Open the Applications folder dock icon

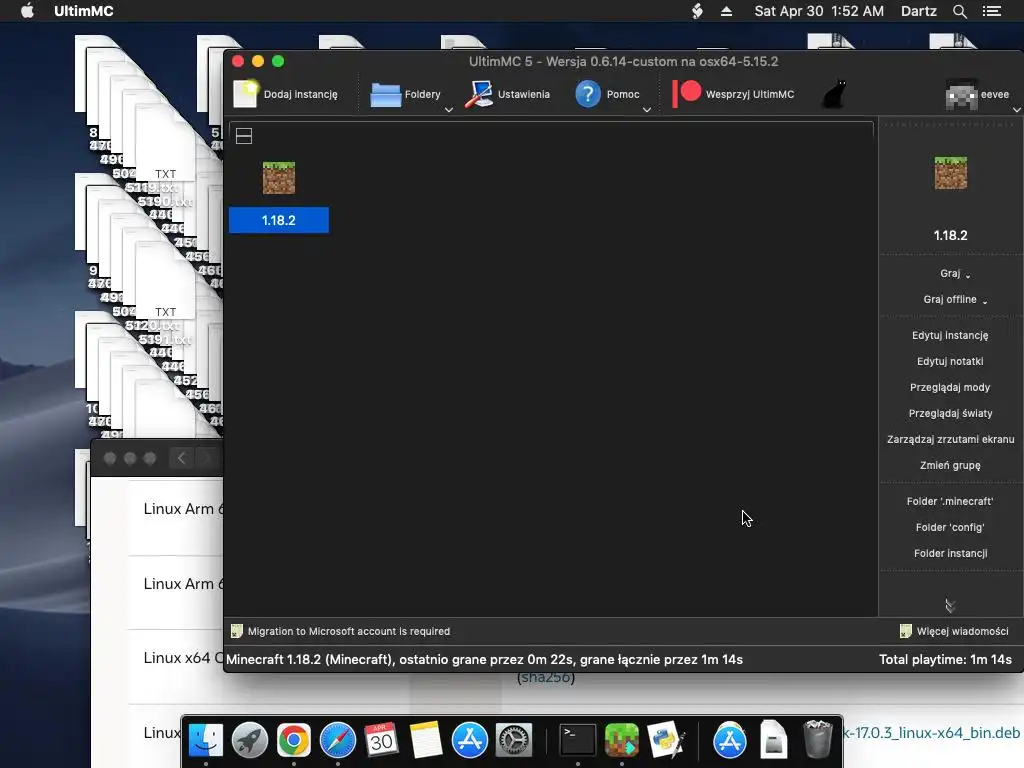[729, 741]
